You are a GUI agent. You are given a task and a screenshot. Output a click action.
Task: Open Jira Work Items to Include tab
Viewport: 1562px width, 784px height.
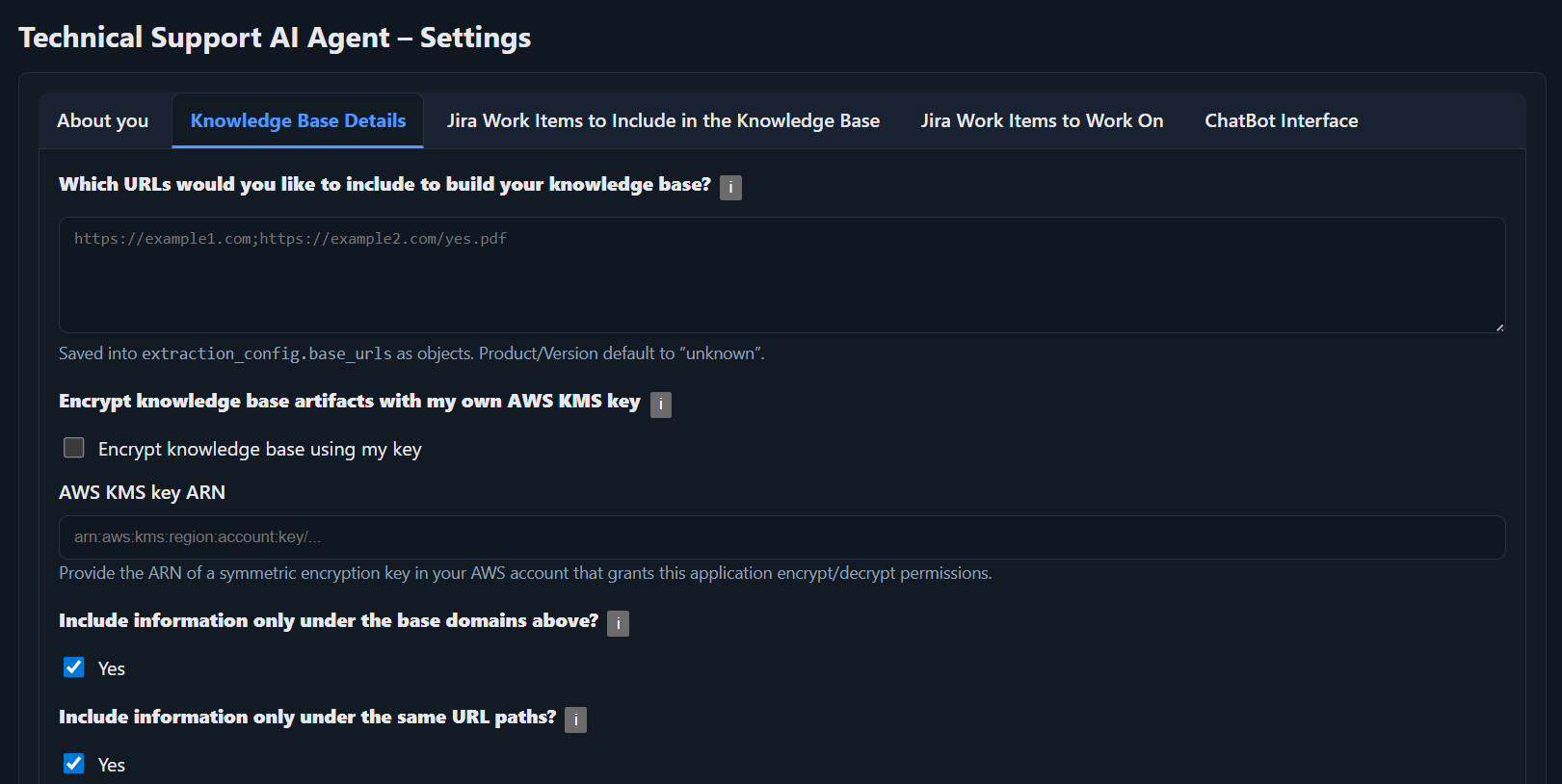point(663,120)
